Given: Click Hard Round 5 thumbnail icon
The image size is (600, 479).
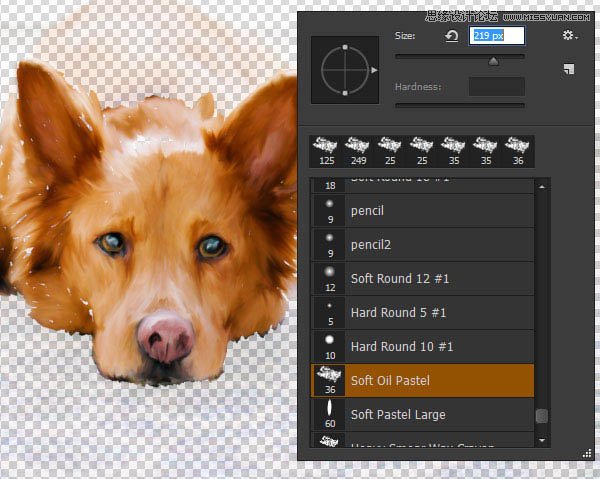Looking at the screenshot, I should point(329,313).
